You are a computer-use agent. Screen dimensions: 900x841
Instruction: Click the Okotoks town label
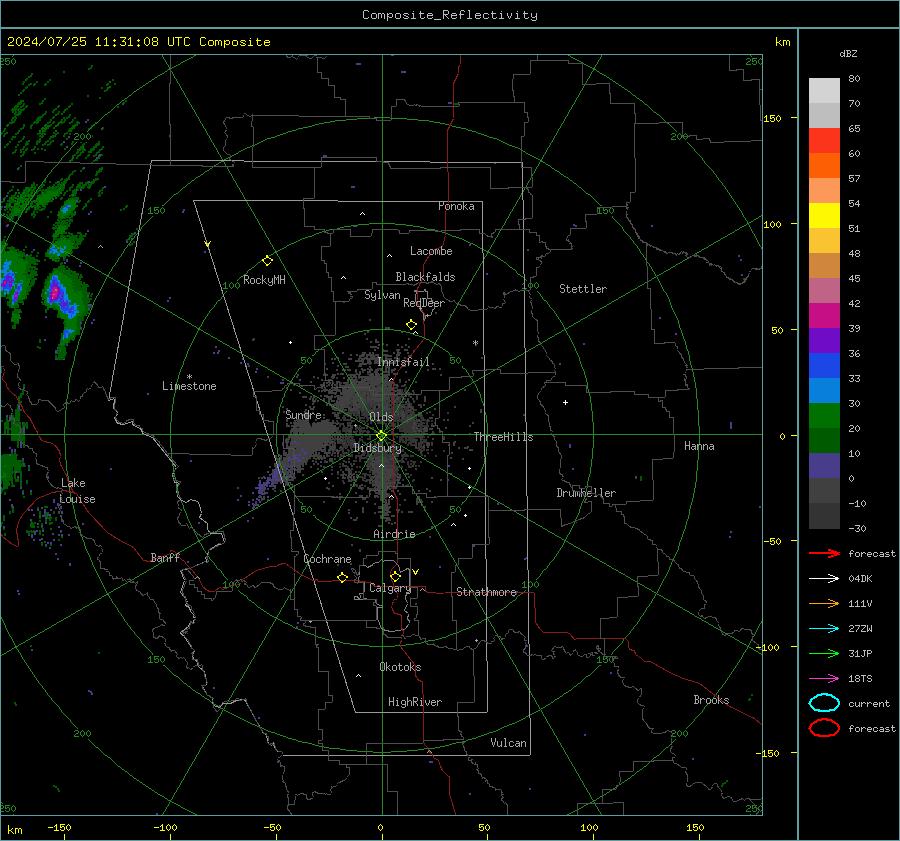(x=400, y=667)
